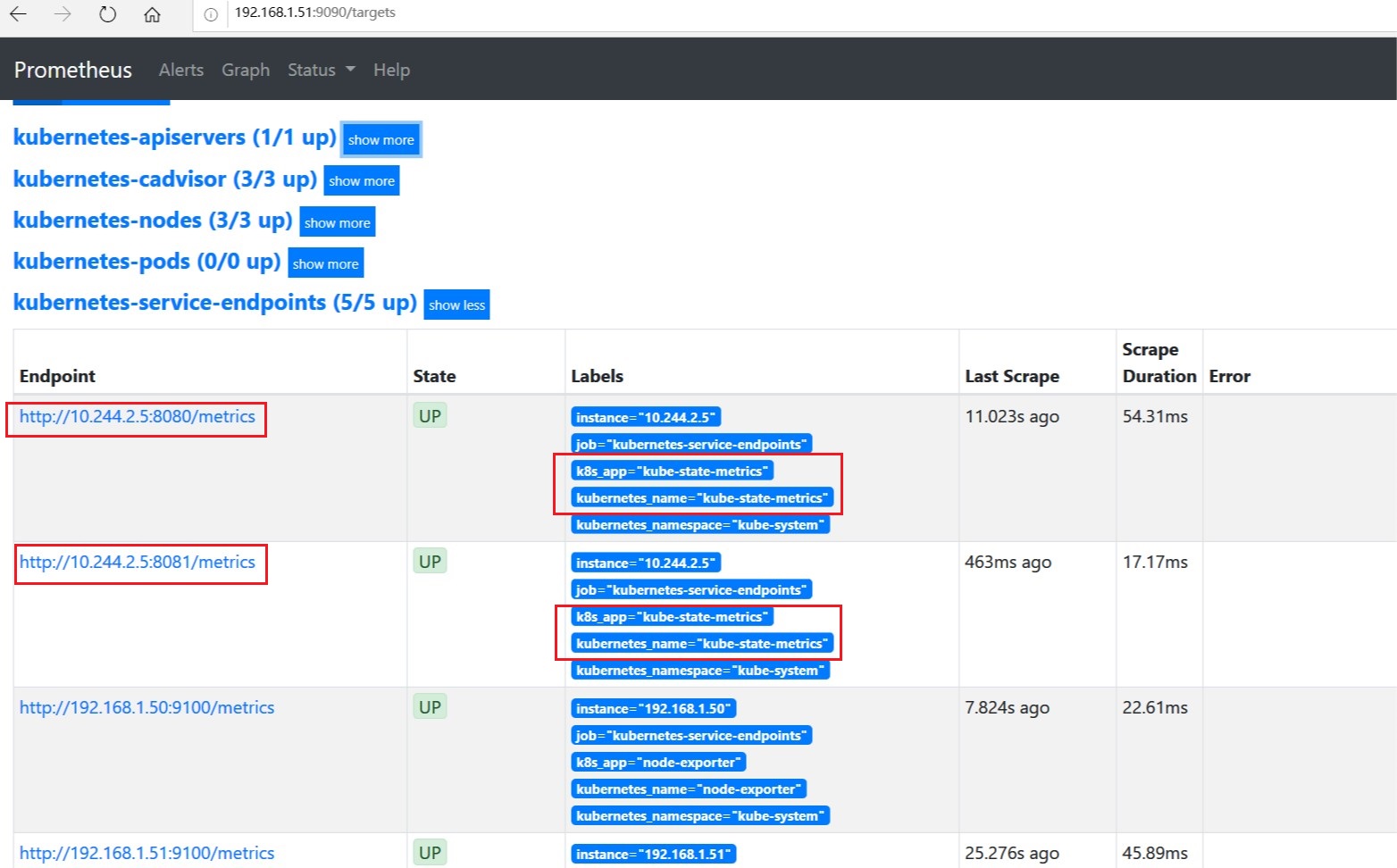
Task: Click last scrape value 25.276s ago
Action: [x=1012, y=853]
